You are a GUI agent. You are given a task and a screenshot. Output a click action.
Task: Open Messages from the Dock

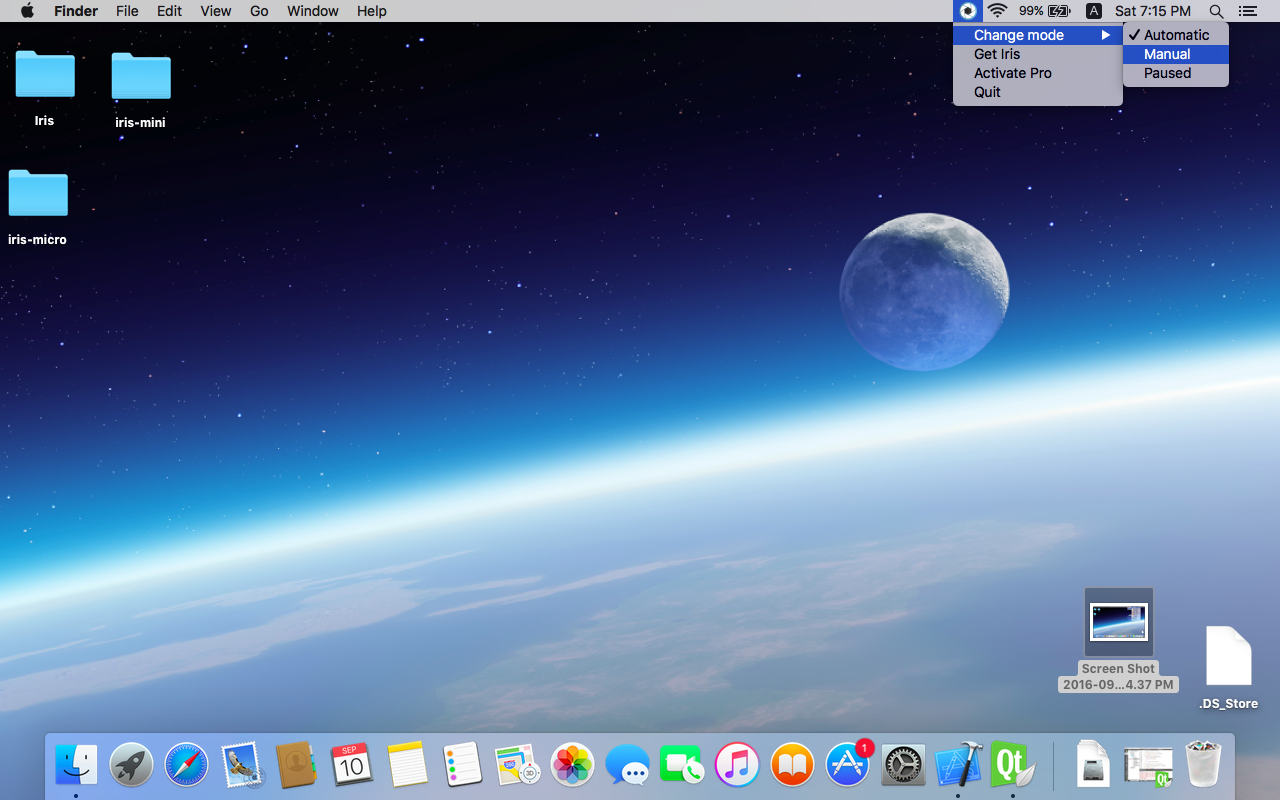pyautogui.click(x=628, y=766)
